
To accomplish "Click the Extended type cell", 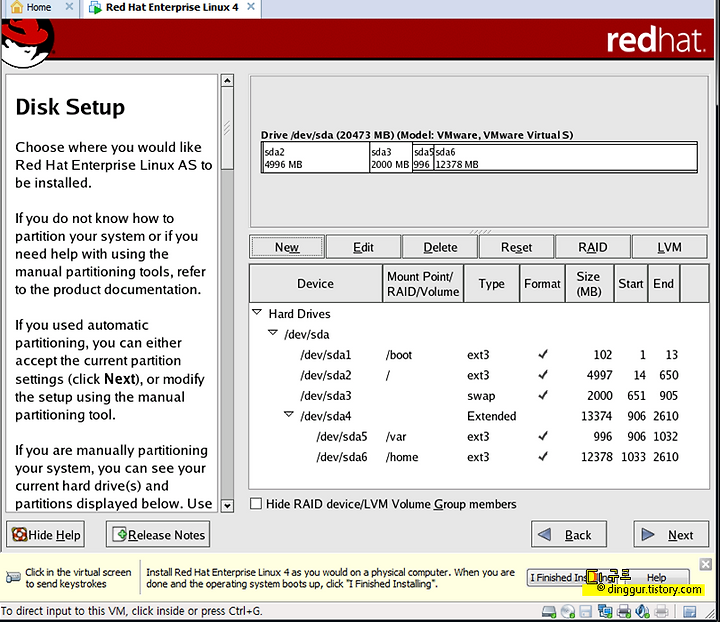I will [x=491, y=416].
